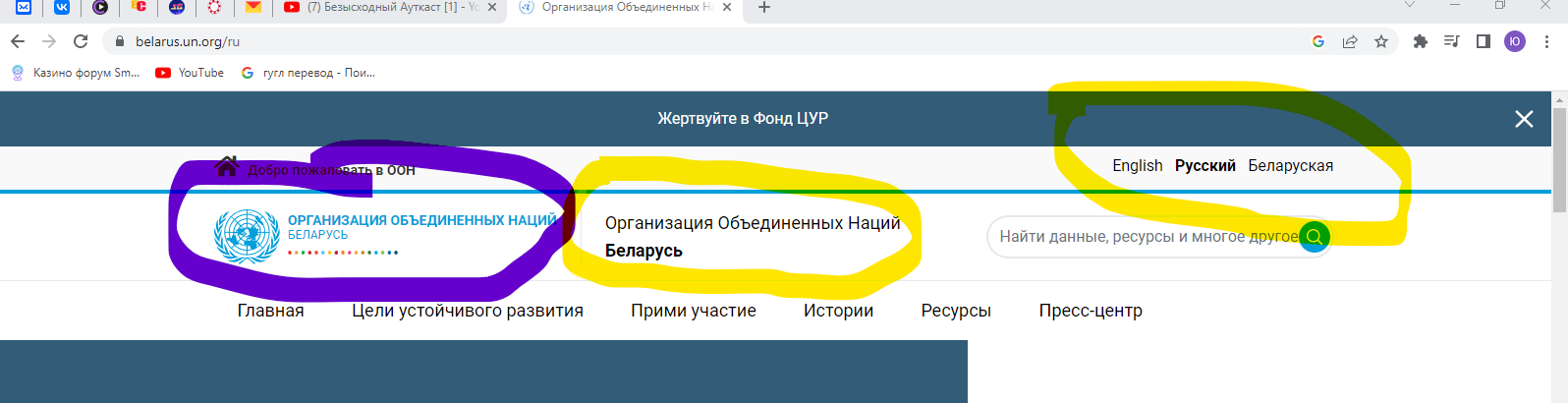Click the UN emblem logo
Screen dimensions: 1568x403
pyautogui.click(x=247, y=236)
